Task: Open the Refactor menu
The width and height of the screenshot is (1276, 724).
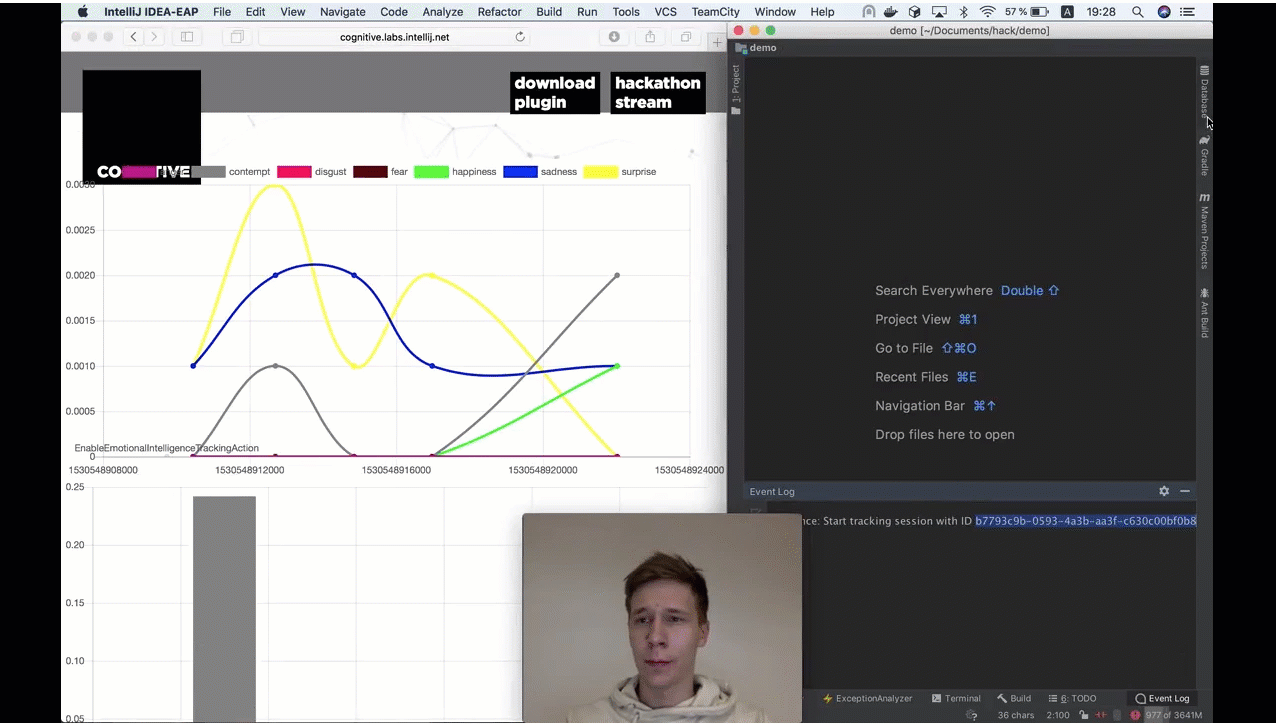Action: click(499, 12)
